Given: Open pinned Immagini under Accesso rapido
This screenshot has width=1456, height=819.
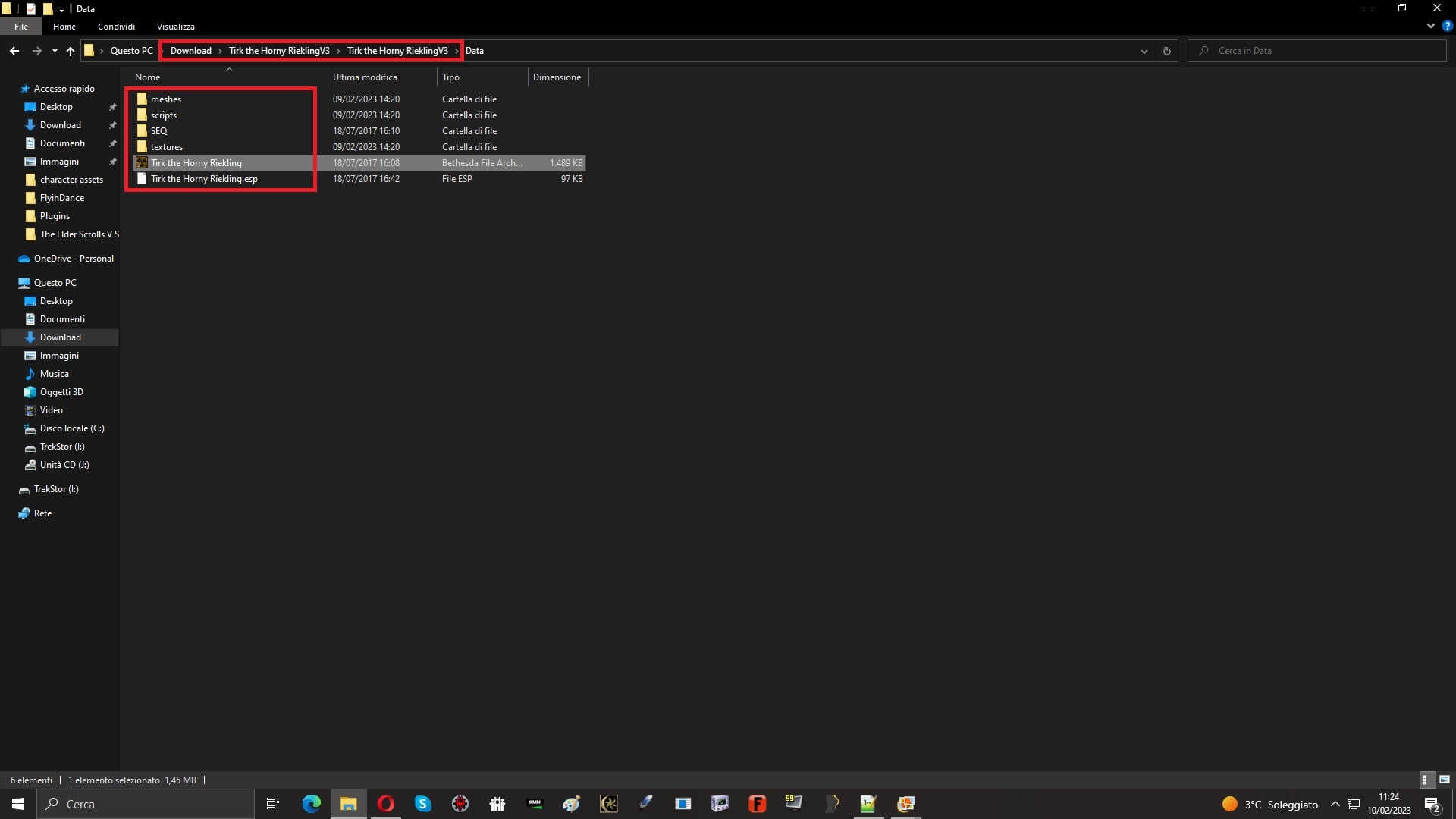Looking at the screenshot, I should click(59, 162).
